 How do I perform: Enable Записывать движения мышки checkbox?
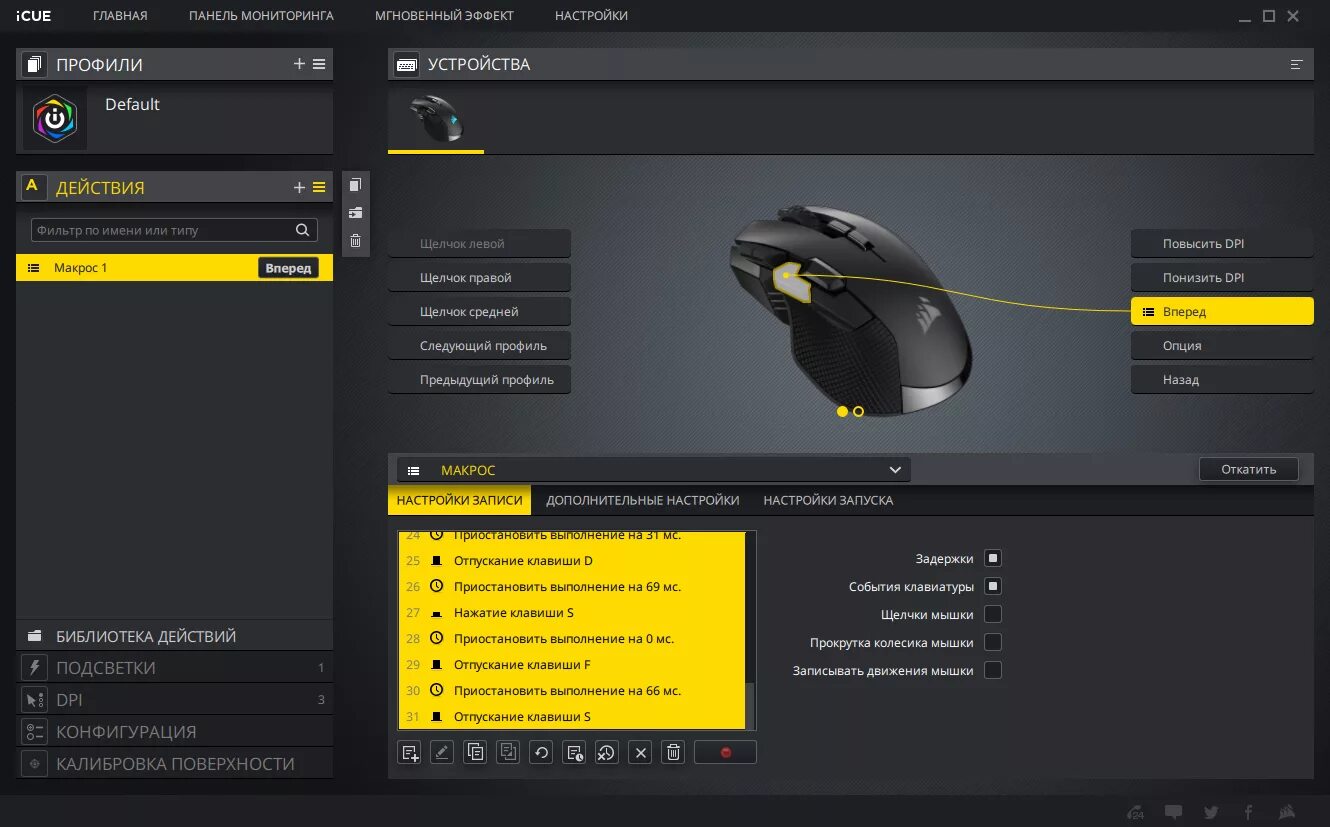click(x=993, y=670)
